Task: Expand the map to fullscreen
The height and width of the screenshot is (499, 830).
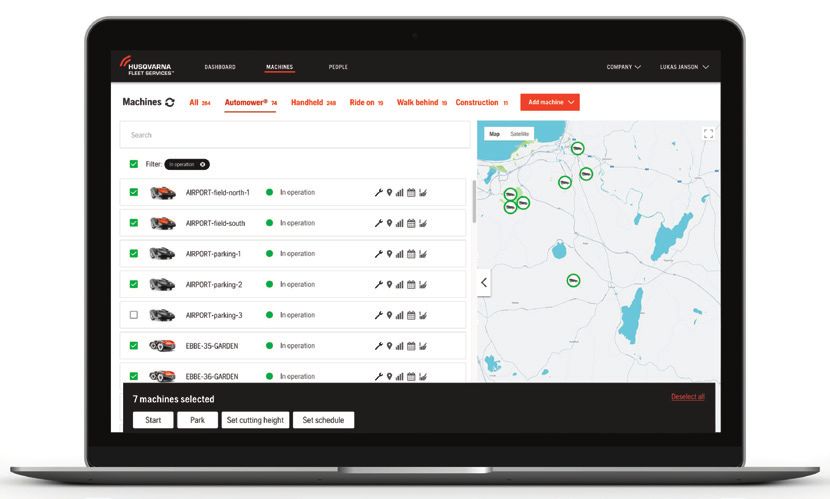Action: pos(708,134)
